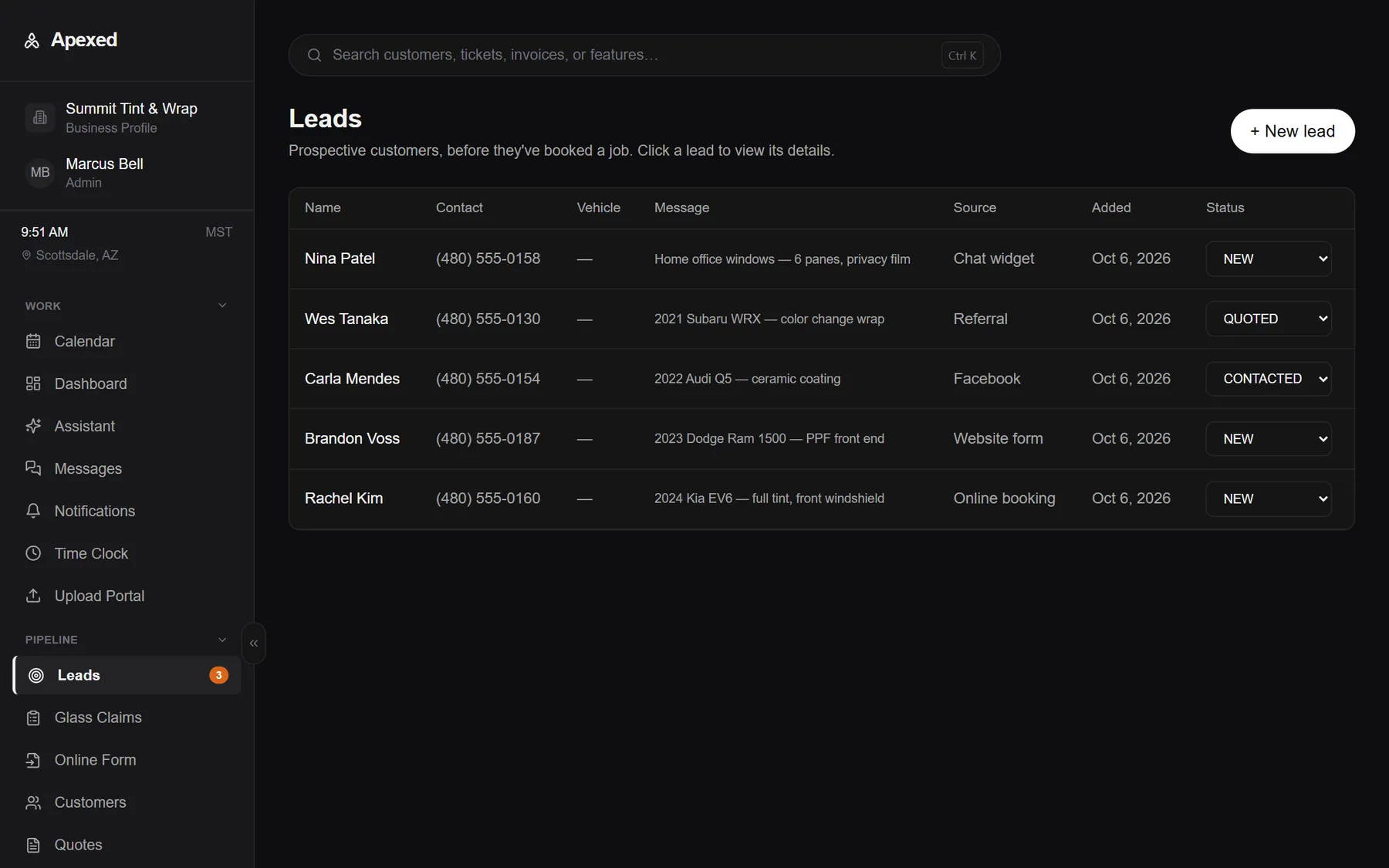Change Wes Tanaka's QUOTED status dropdown

(1269, 319)
